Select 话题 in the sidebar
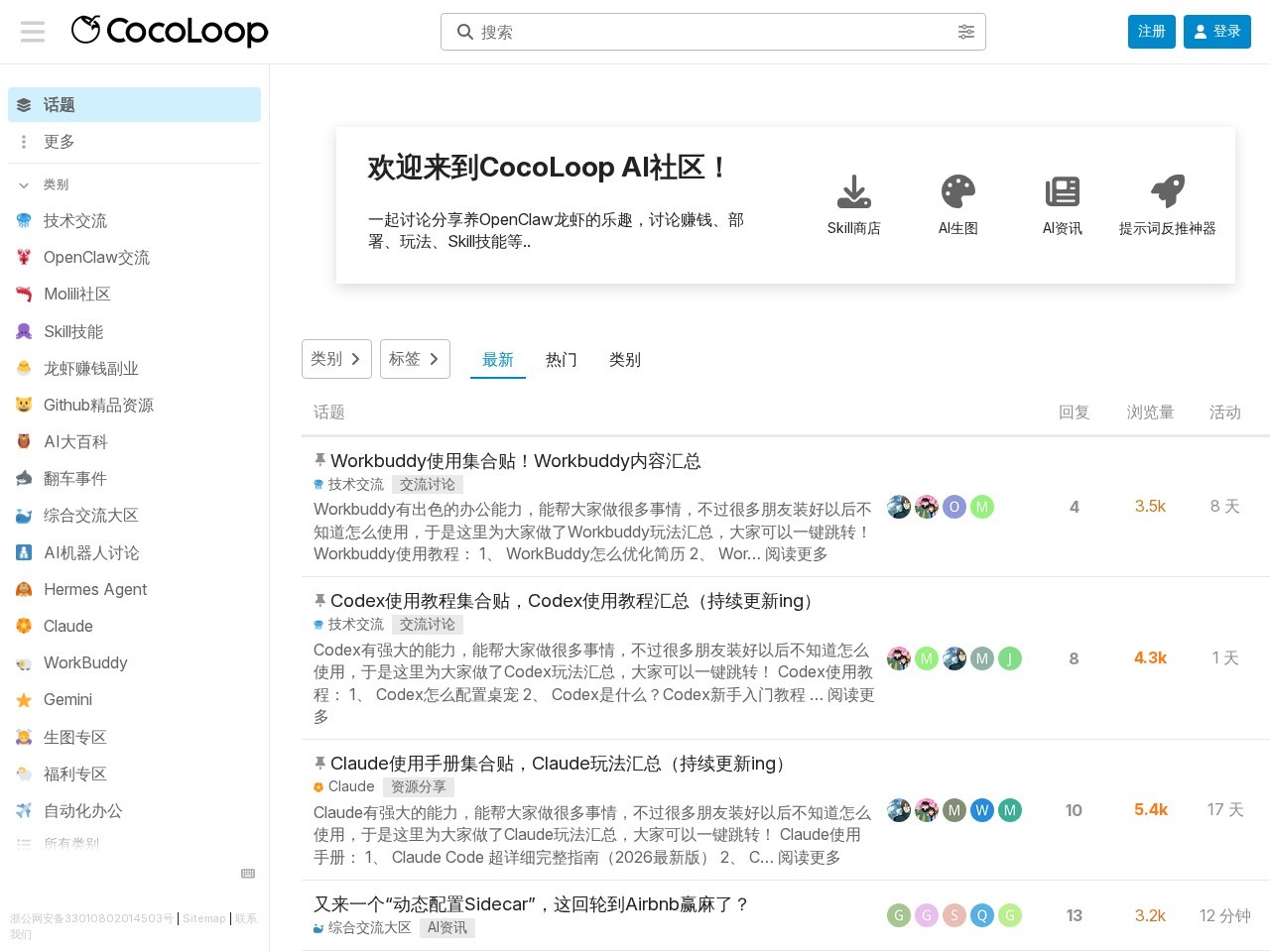 (134, 105)
